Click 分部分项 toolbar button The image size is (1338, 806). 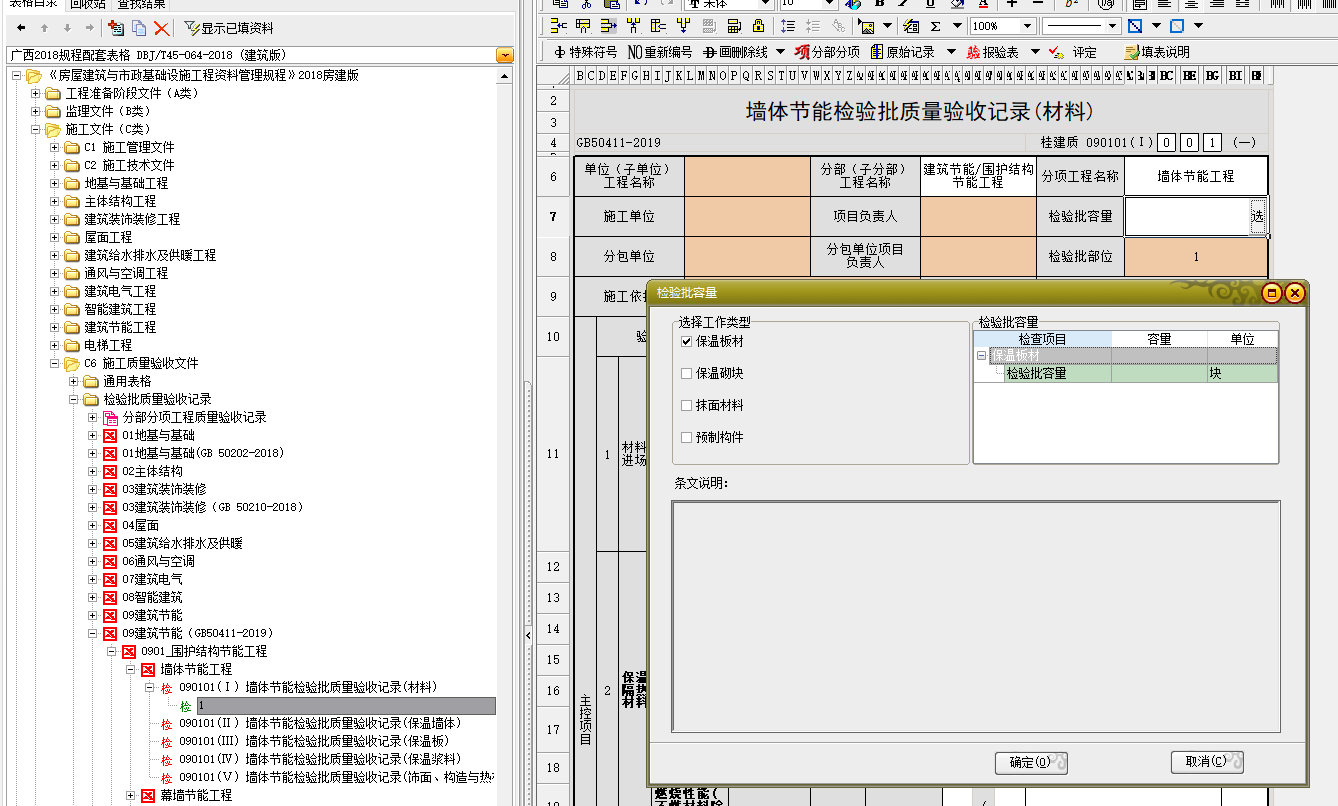click(826, 52)
